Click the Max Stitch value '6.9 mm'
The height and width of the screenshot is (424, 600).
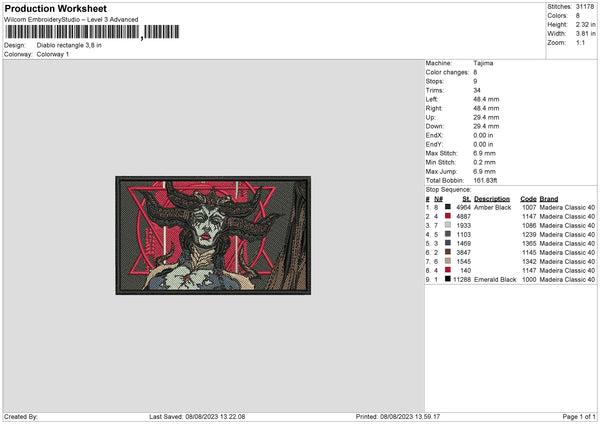coord(484,153)
